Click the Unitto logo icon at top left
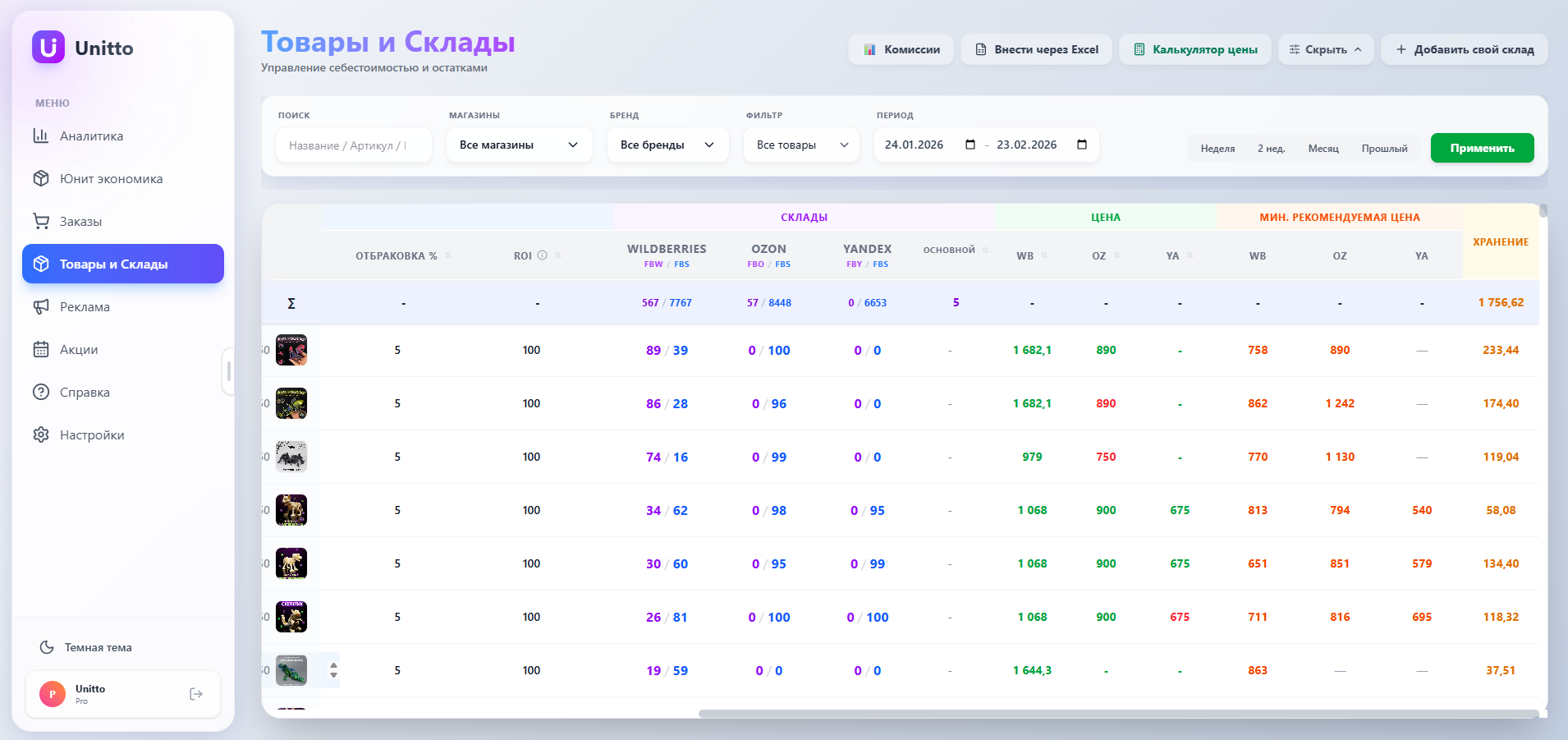1568x740 pixels. pyautogui.click(x=48, y=47)
